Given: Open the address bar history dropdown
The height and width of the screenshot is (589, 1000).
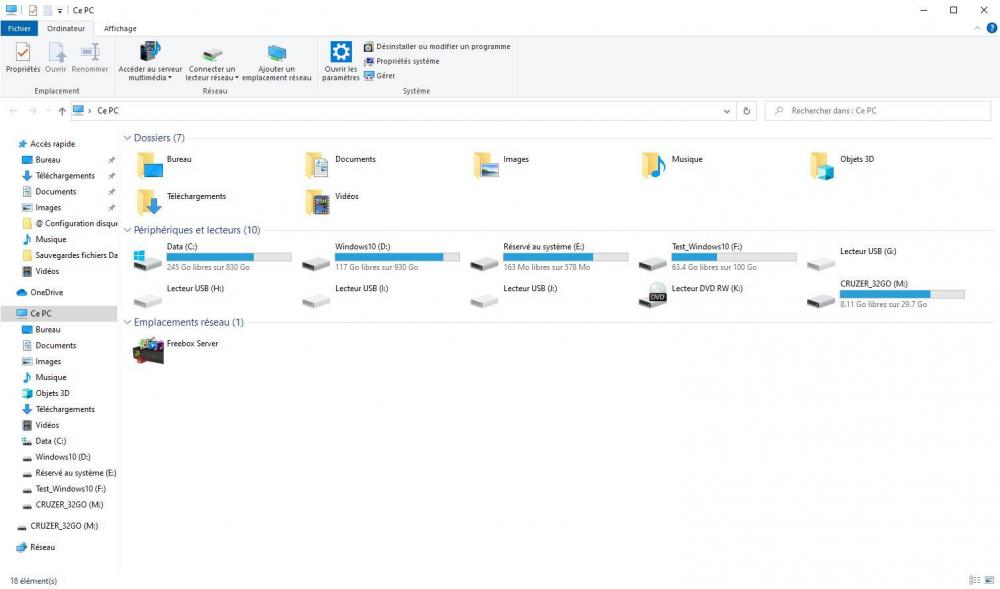Looking at the screenshot, I should [729, 111].
